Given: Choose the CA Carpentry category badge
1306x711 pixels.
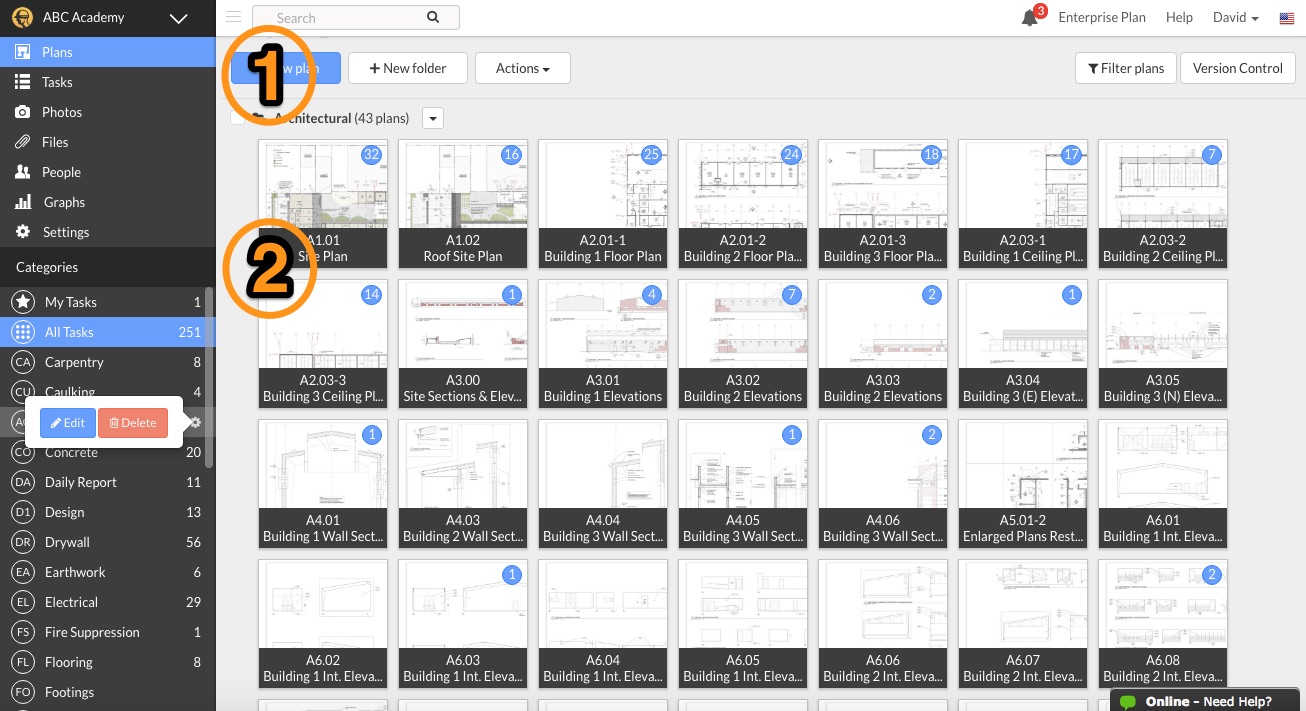Looking at the screenshot, I should (23, 362).
